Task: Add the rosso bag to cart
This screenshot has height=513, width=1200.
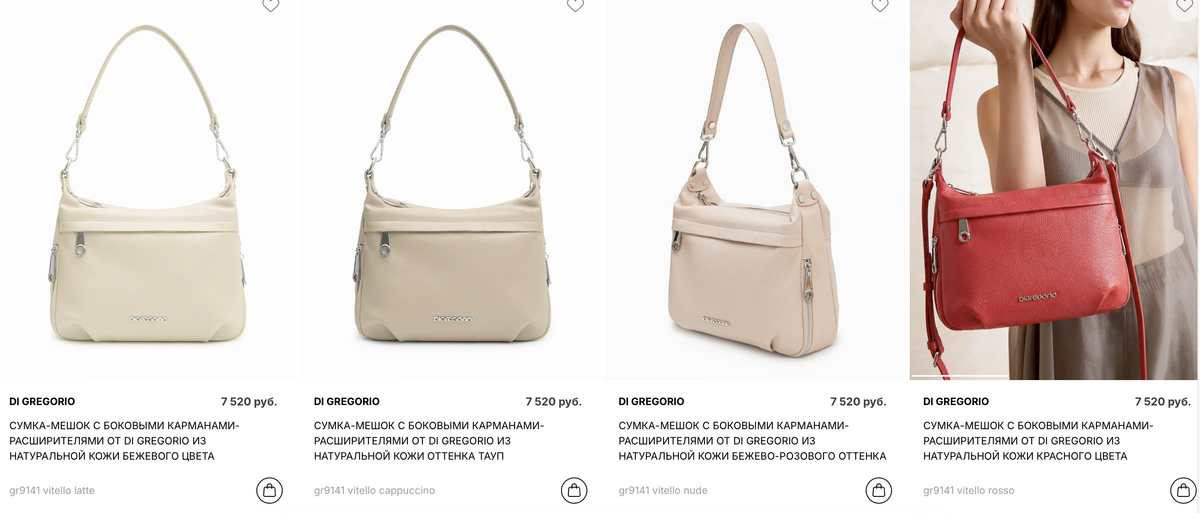Action: click(x=1183, y=490)
